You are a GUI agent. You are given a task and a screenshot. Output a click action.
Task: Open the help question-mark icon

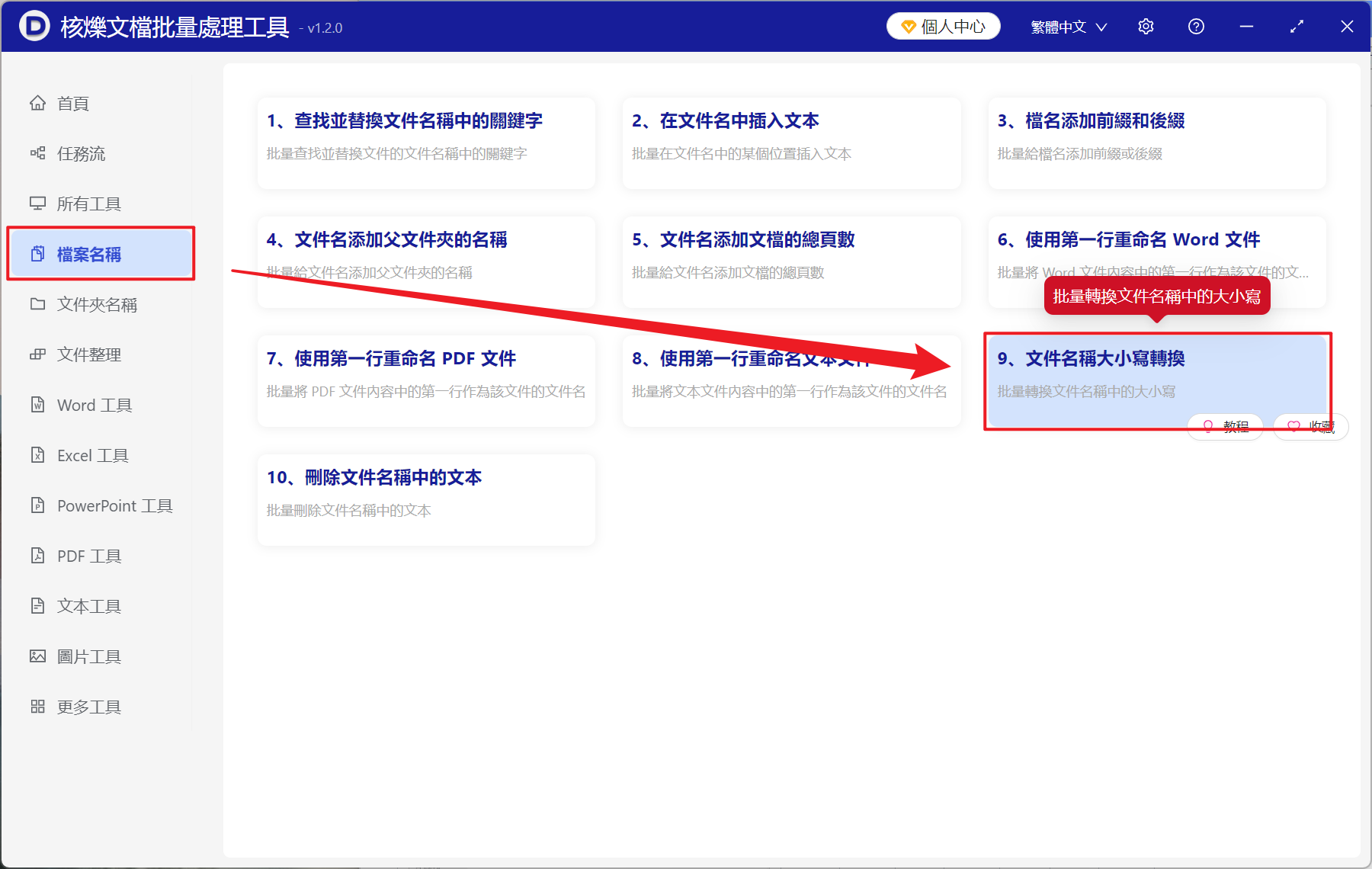pos(1196,26)
